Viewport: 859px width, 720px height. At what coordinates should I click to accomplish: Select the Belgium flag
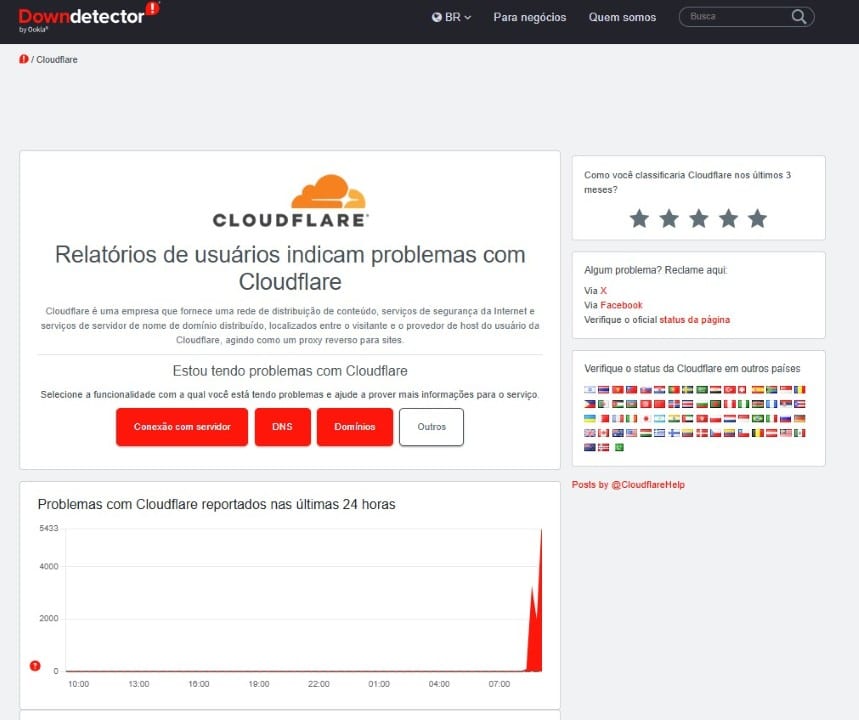(758, 433)
